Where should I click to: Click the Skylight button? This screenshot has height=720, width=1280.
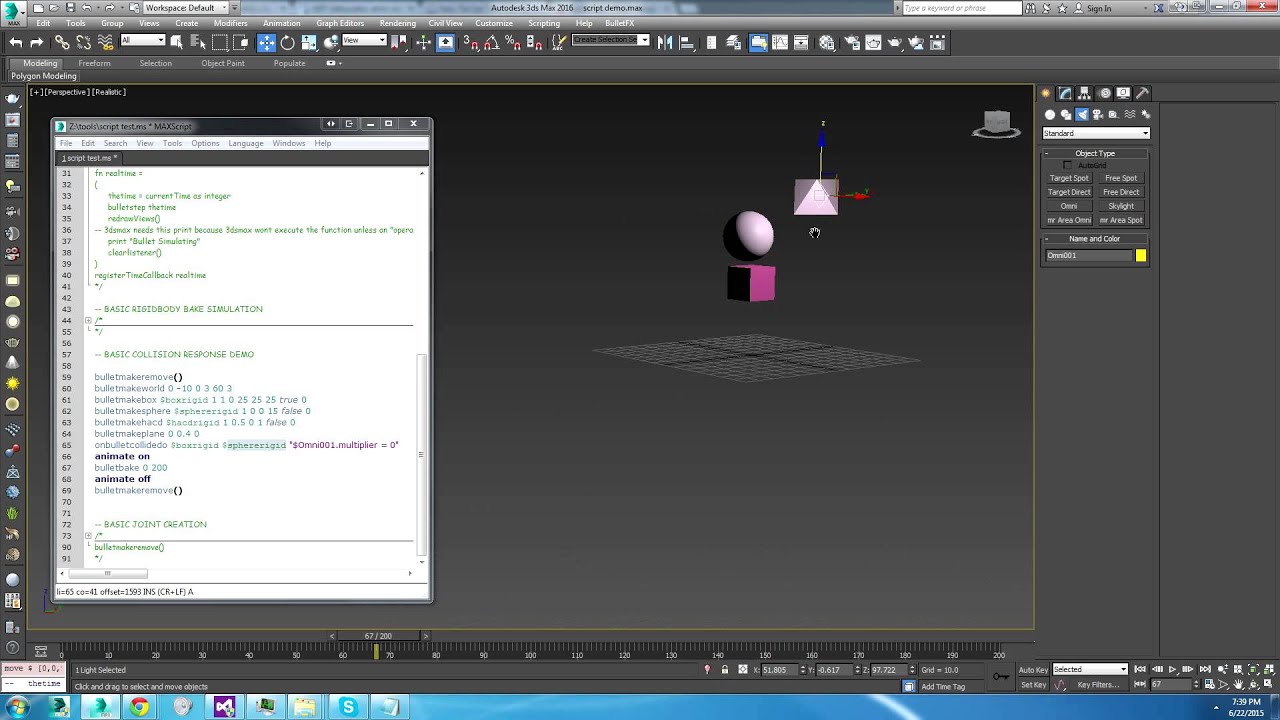[x=1121, y=206]
